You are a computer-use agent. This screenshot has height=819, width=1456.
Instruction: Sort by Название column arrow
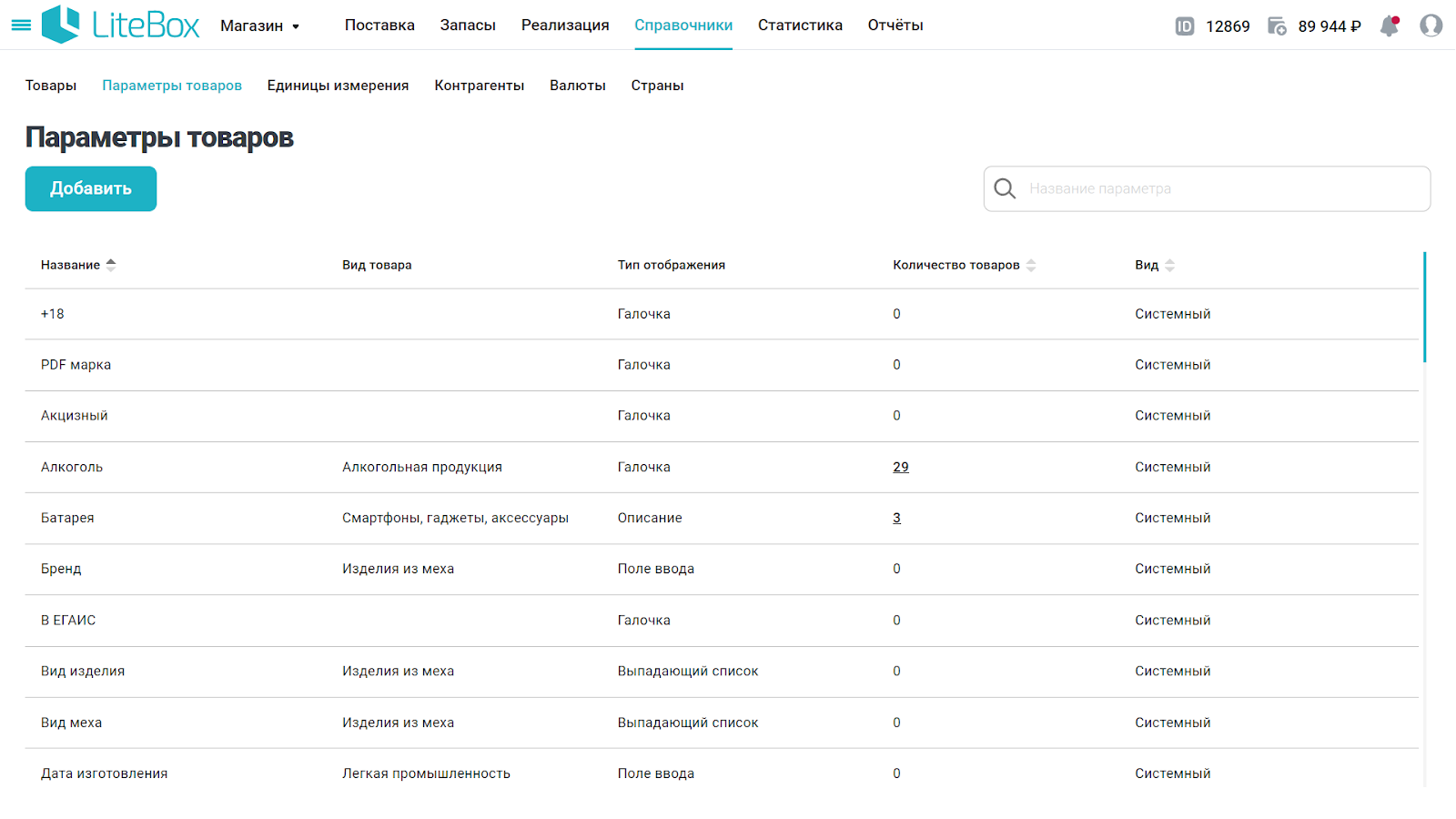111,265
